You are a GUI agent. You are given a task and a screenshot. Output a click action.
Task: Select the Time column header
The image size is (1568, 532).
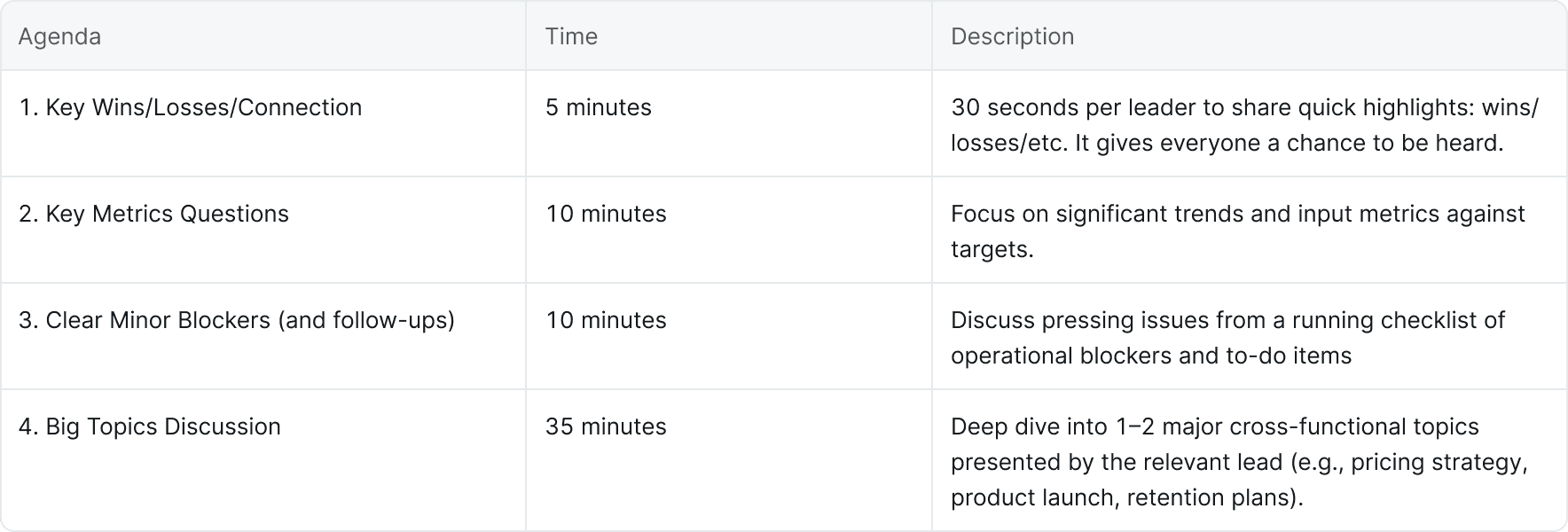(x=571, y=36)
